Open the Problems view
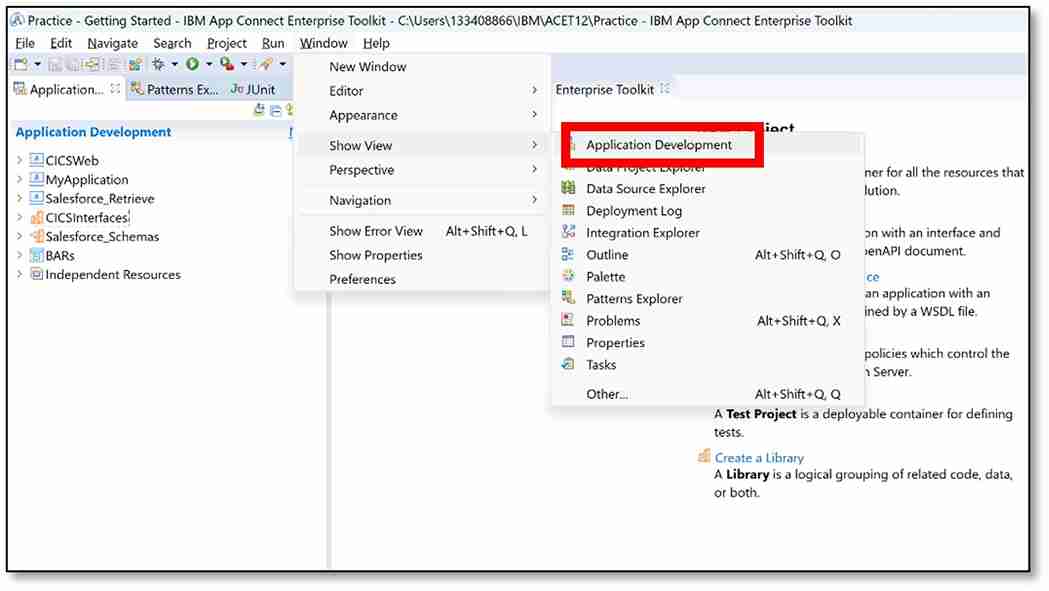The width and height of the screenshot is (1049, 591). click(x=613, y=320)
